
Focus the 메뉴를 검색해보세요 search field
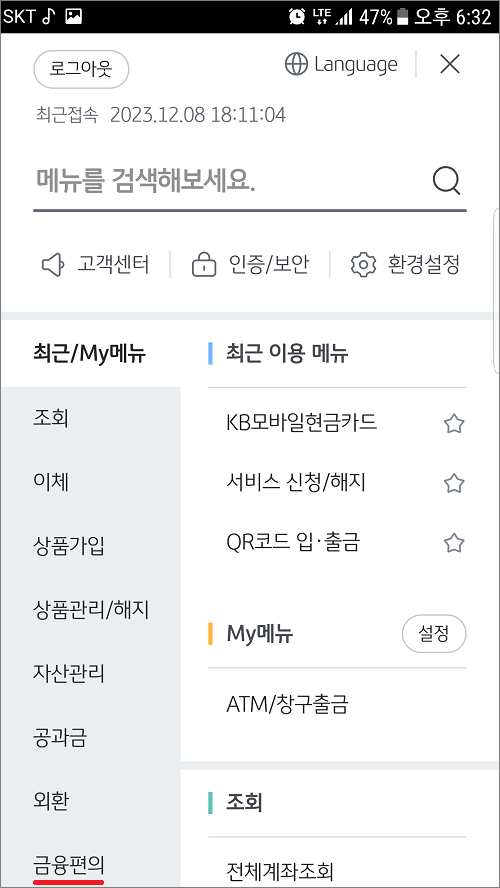250,182
